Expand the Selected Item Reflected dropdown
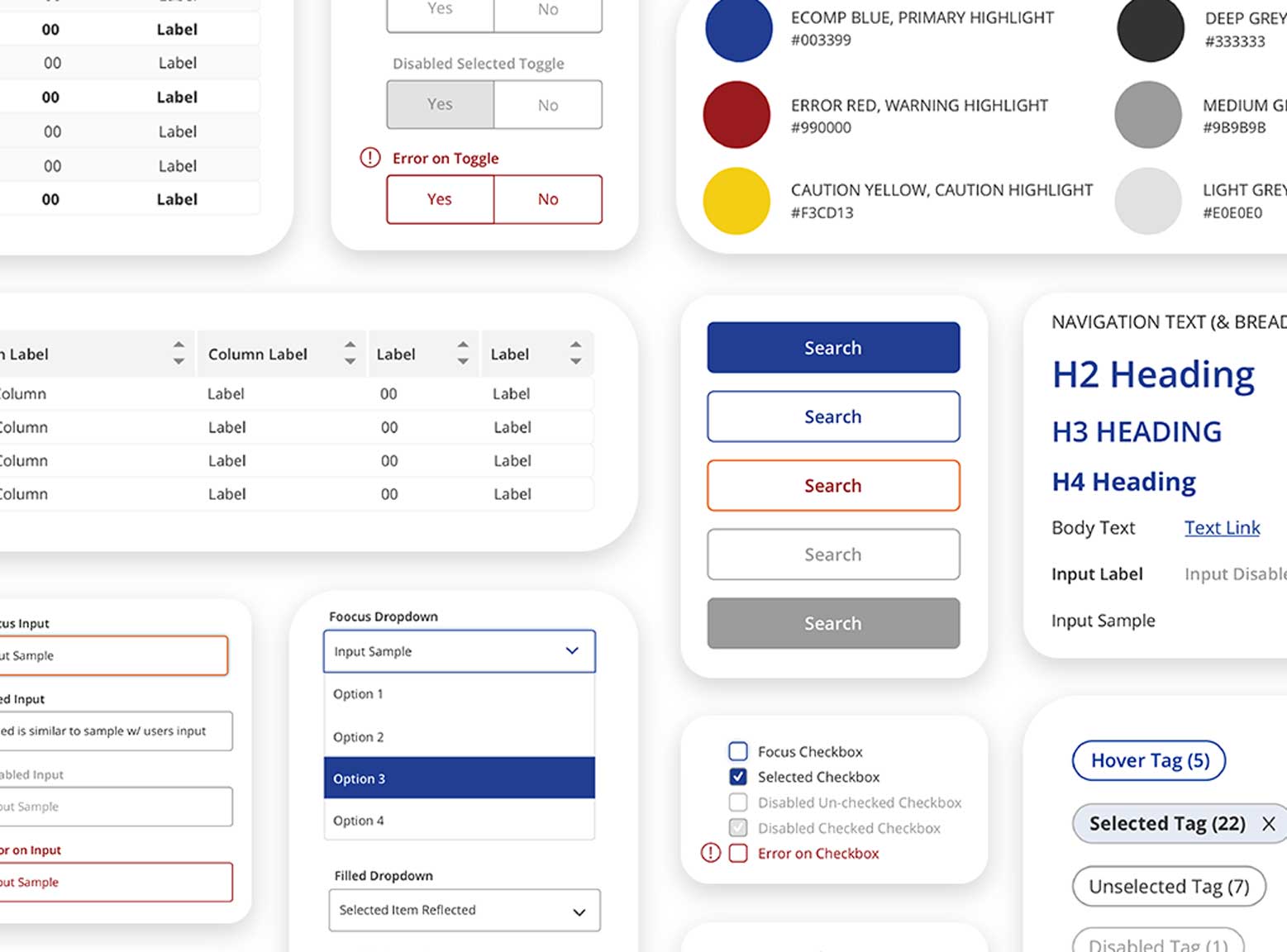Screen dimensions: 1287x952 579,912
